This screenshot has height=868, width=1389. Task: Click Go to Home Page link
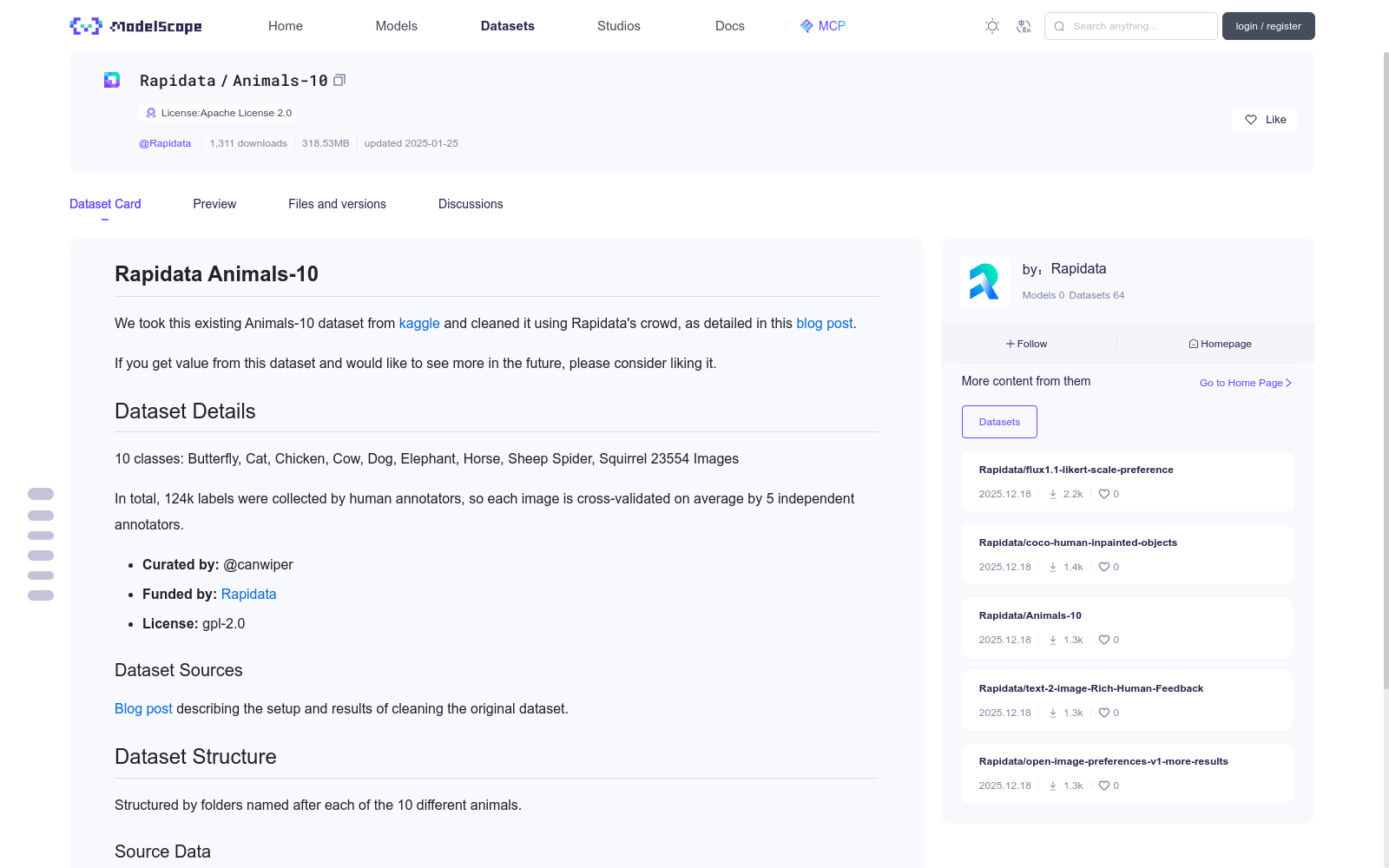1246,383
